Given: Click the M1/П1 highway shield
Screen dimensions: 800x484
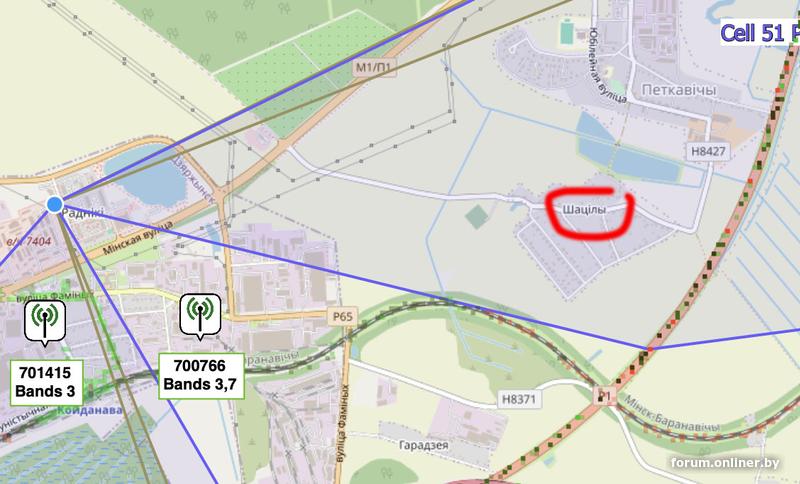Looking at the screenshot, I should (376, 67).
